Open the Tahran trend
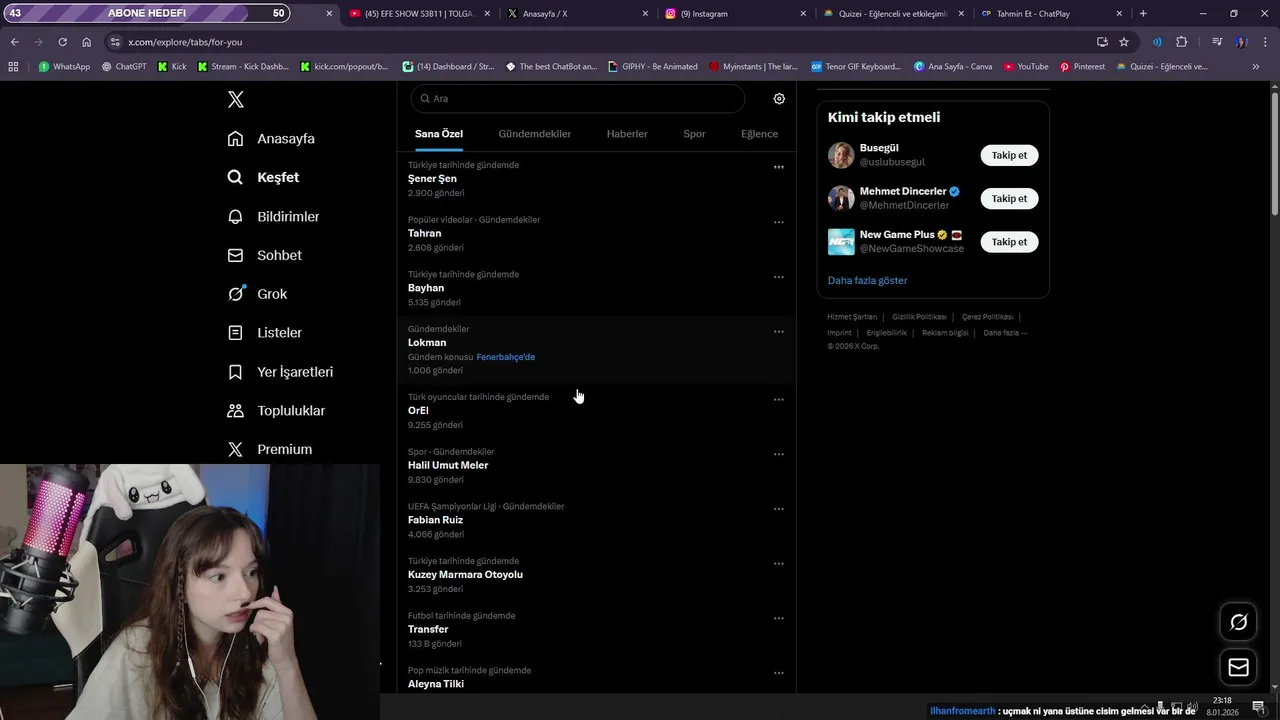The width and height of the screenshot is (1280, 720). 596,233
